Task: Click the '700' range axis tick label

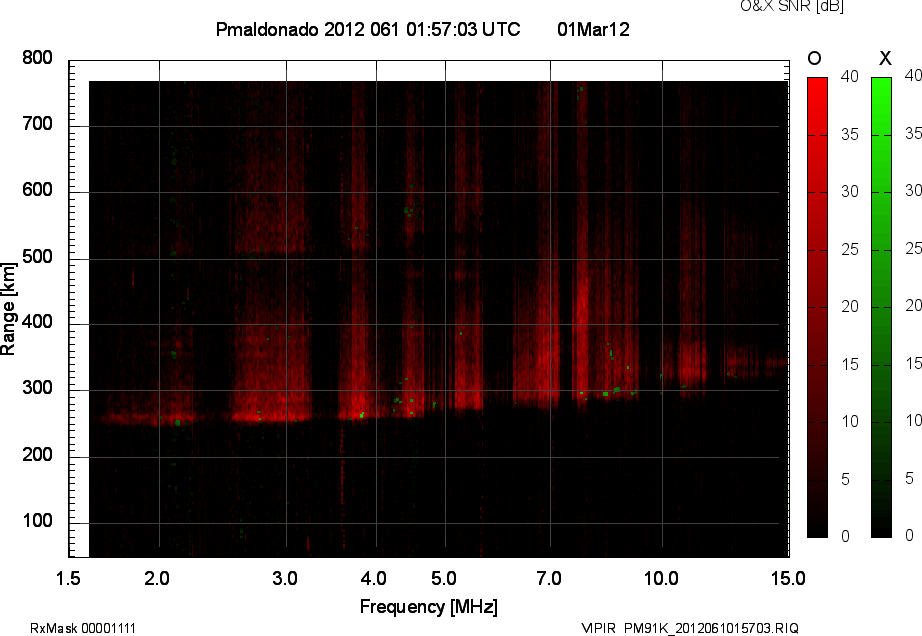Action: 38,124
